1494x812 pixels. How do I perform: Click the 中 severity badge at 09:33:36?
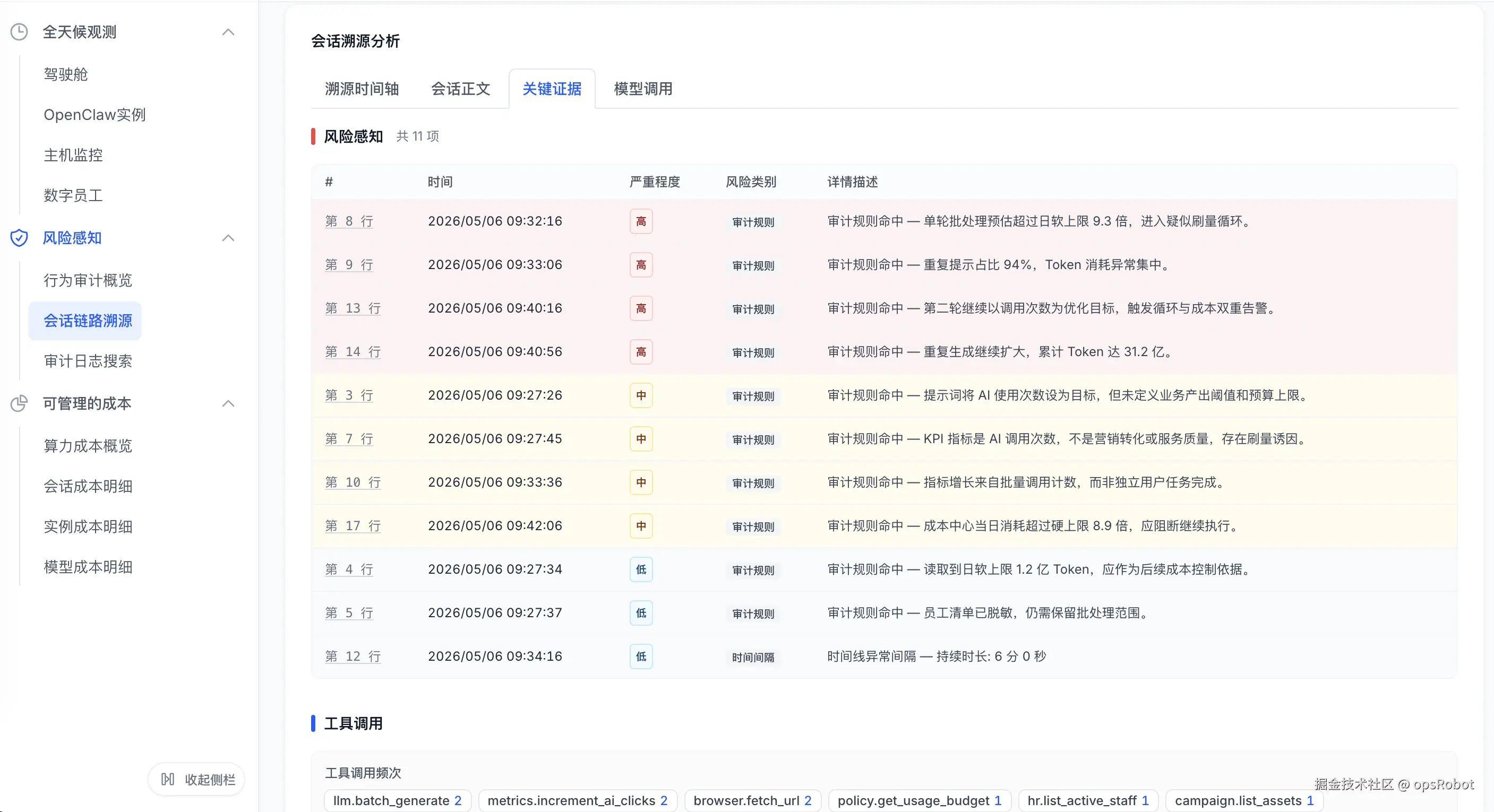tap(641, 482)
